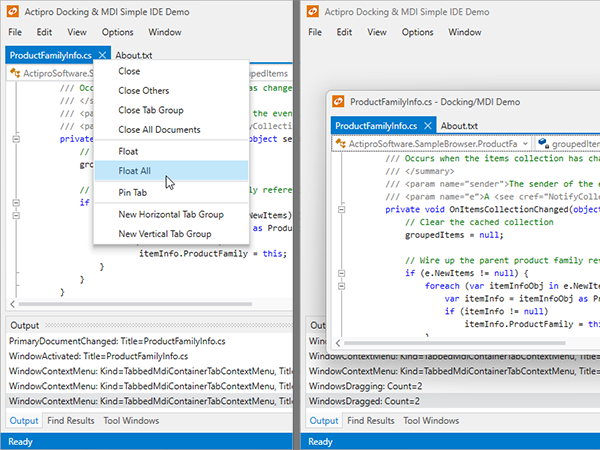Viewport: 600px width, 450px height.
Task: Select About.txt tab in floating window
Action: pos(459,126)
